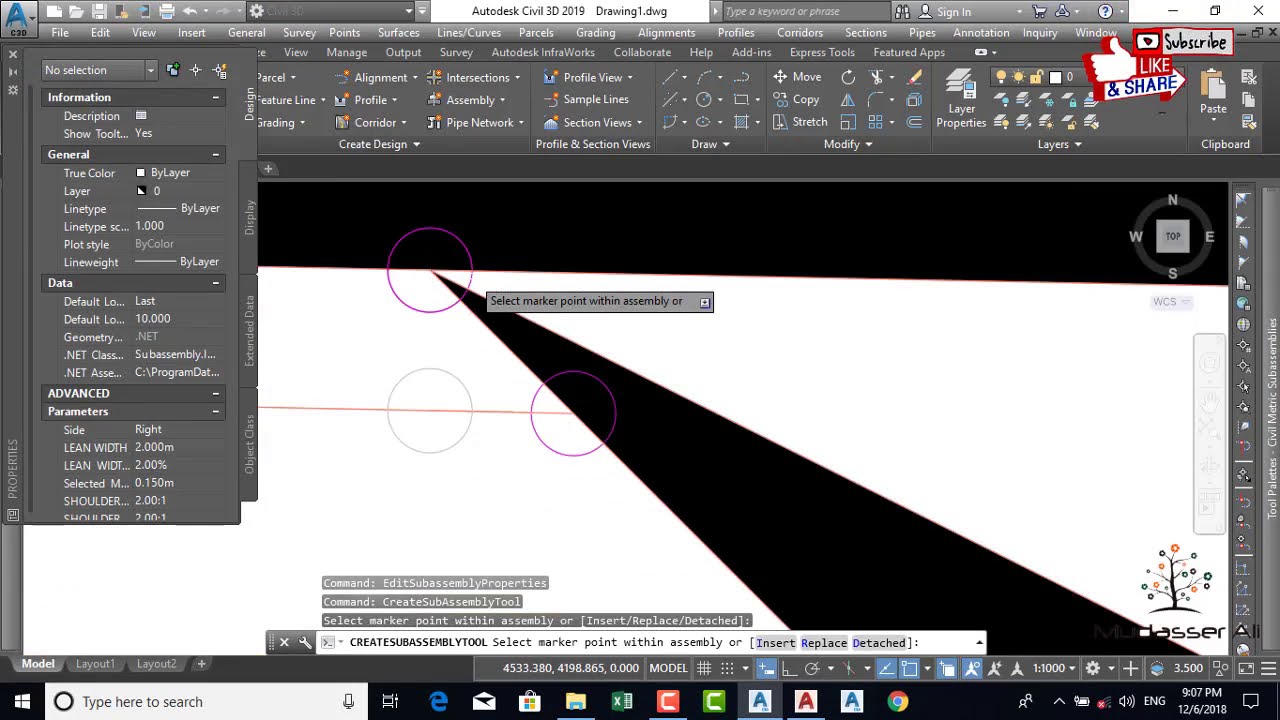
Task: Select the Circle drawing tool
Action: click(x=704, y=100)
